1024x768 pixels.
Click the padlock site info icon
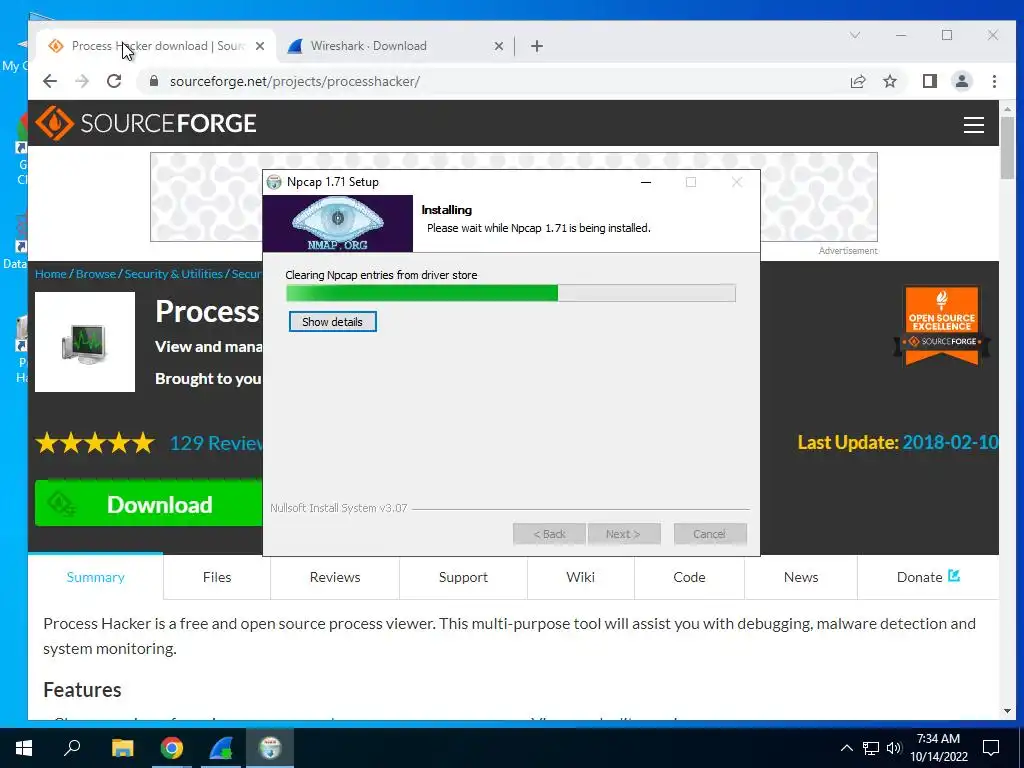coord(154,81)
